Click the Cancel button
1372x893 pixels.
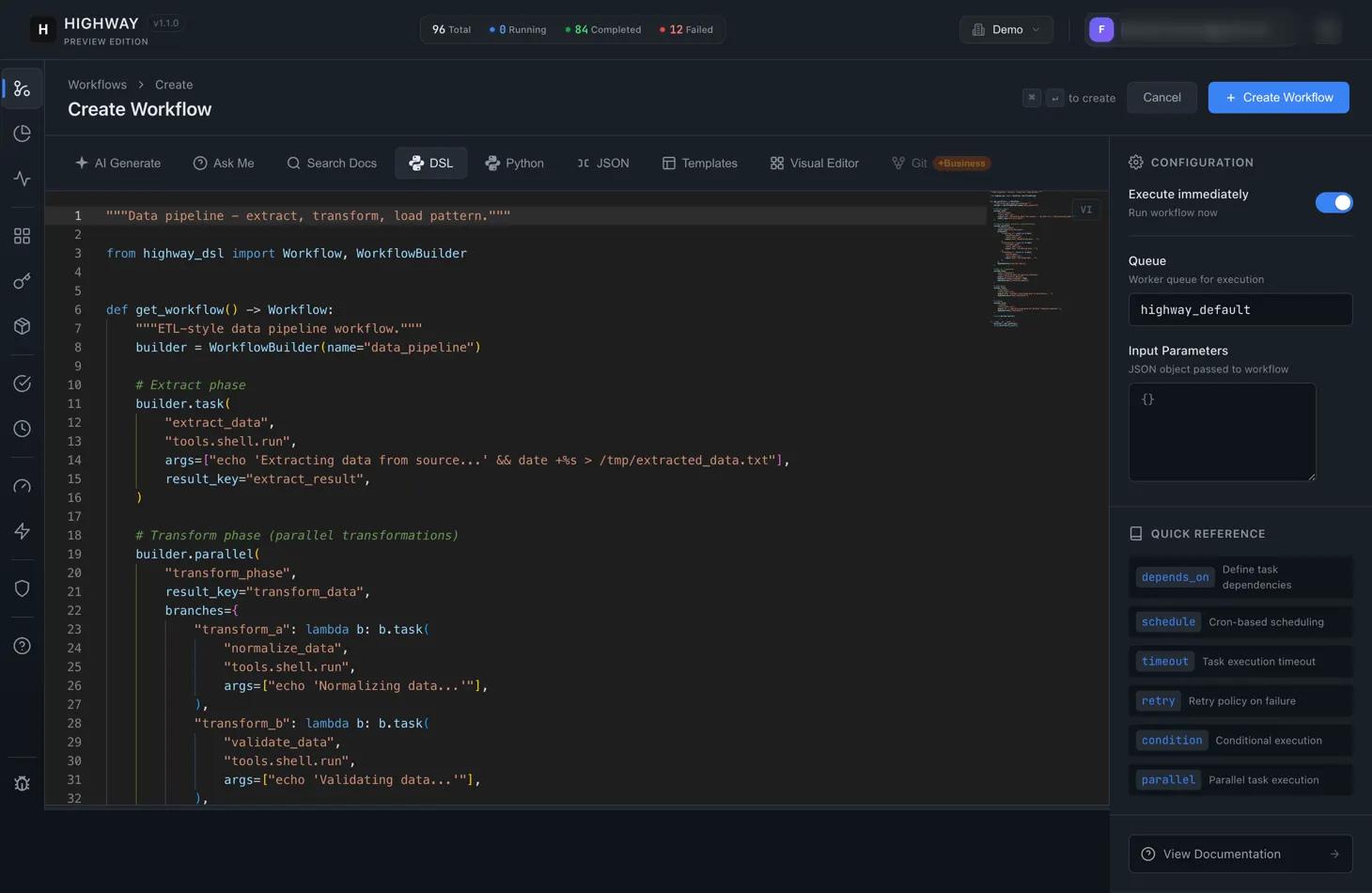click(x=1162, y=98)
